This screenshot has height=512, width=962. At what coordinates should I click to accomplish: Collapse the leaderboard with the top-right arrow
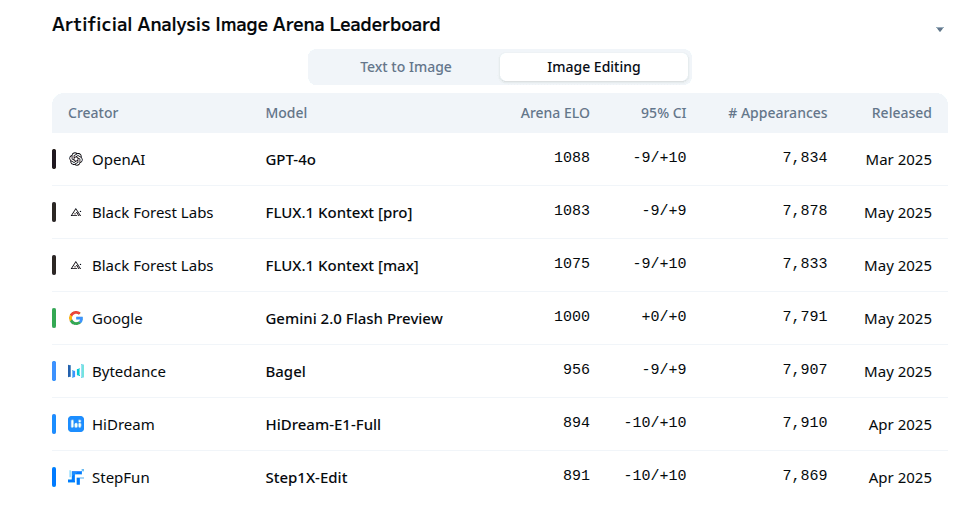[x=939, y=29]
